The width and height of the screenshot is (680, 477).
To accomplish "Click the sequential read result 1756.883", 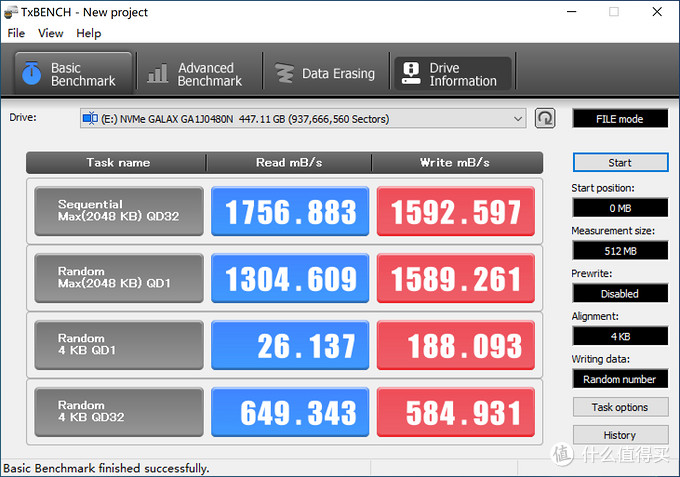I will click(290, 212).
